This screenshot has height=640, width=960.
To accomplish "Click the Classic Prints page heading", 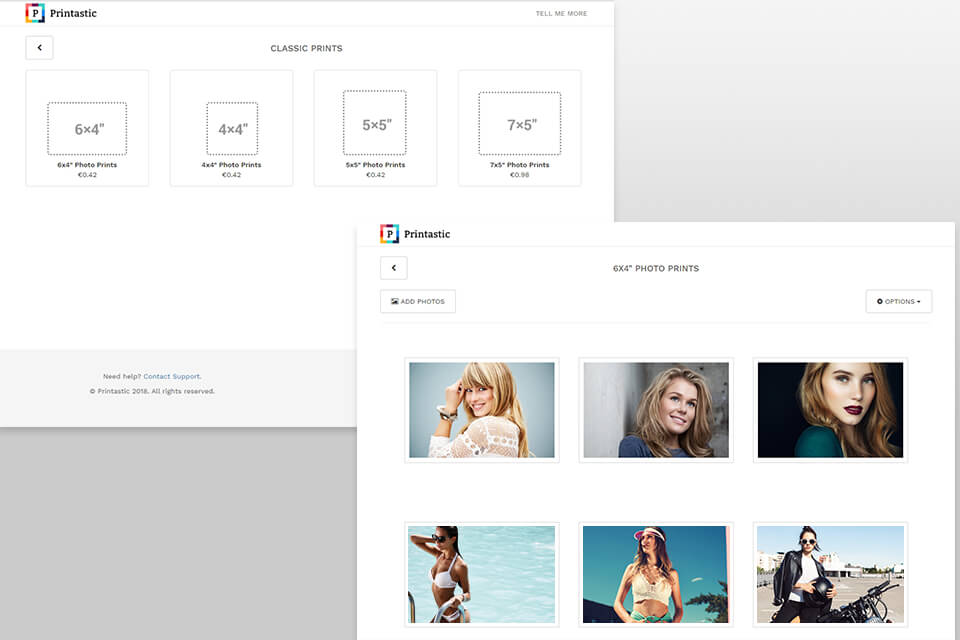I will coord(306,48).
